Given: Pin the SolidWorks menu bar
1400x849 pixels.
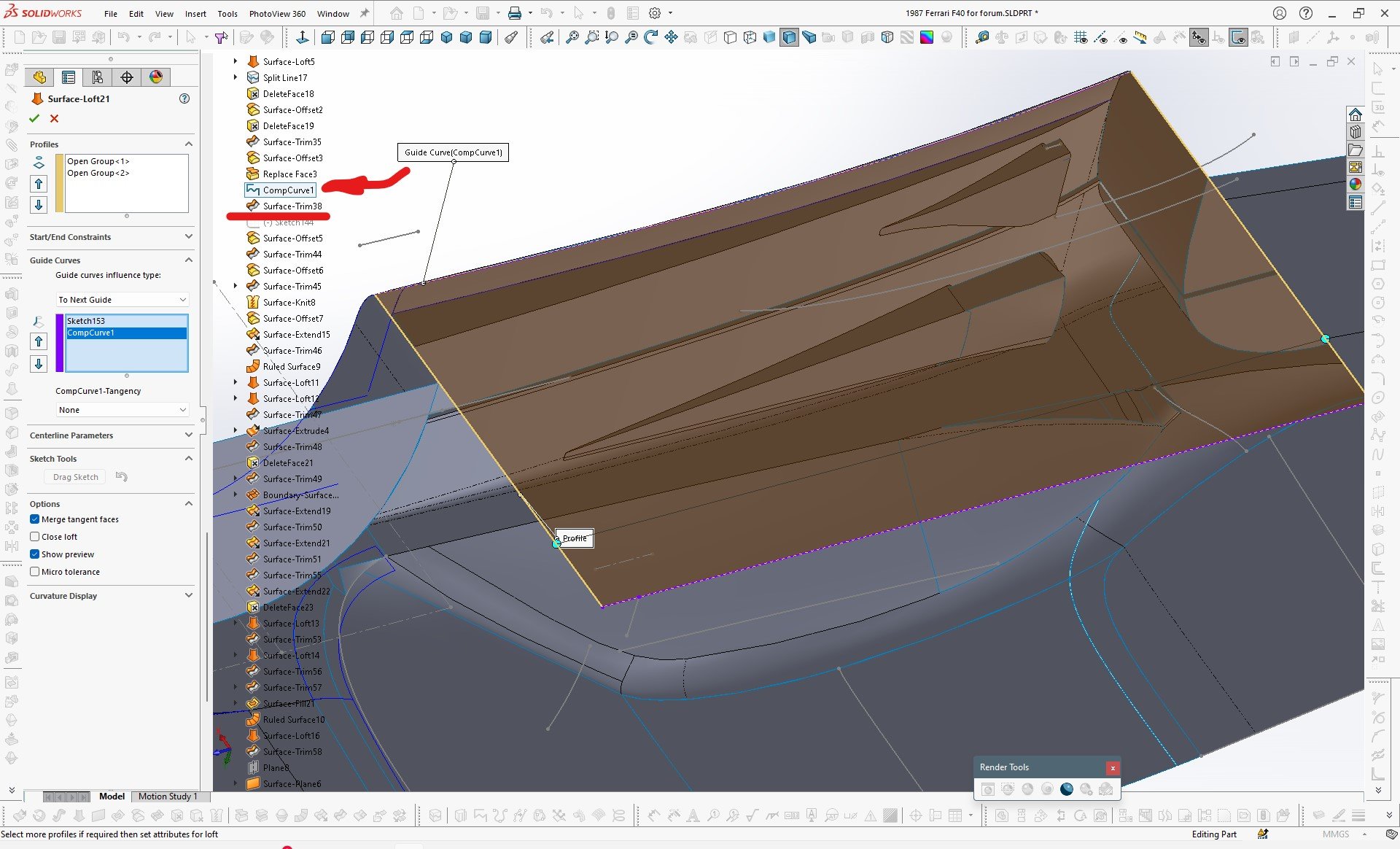Looking at the screenshot, I should (x=365, y=13).
